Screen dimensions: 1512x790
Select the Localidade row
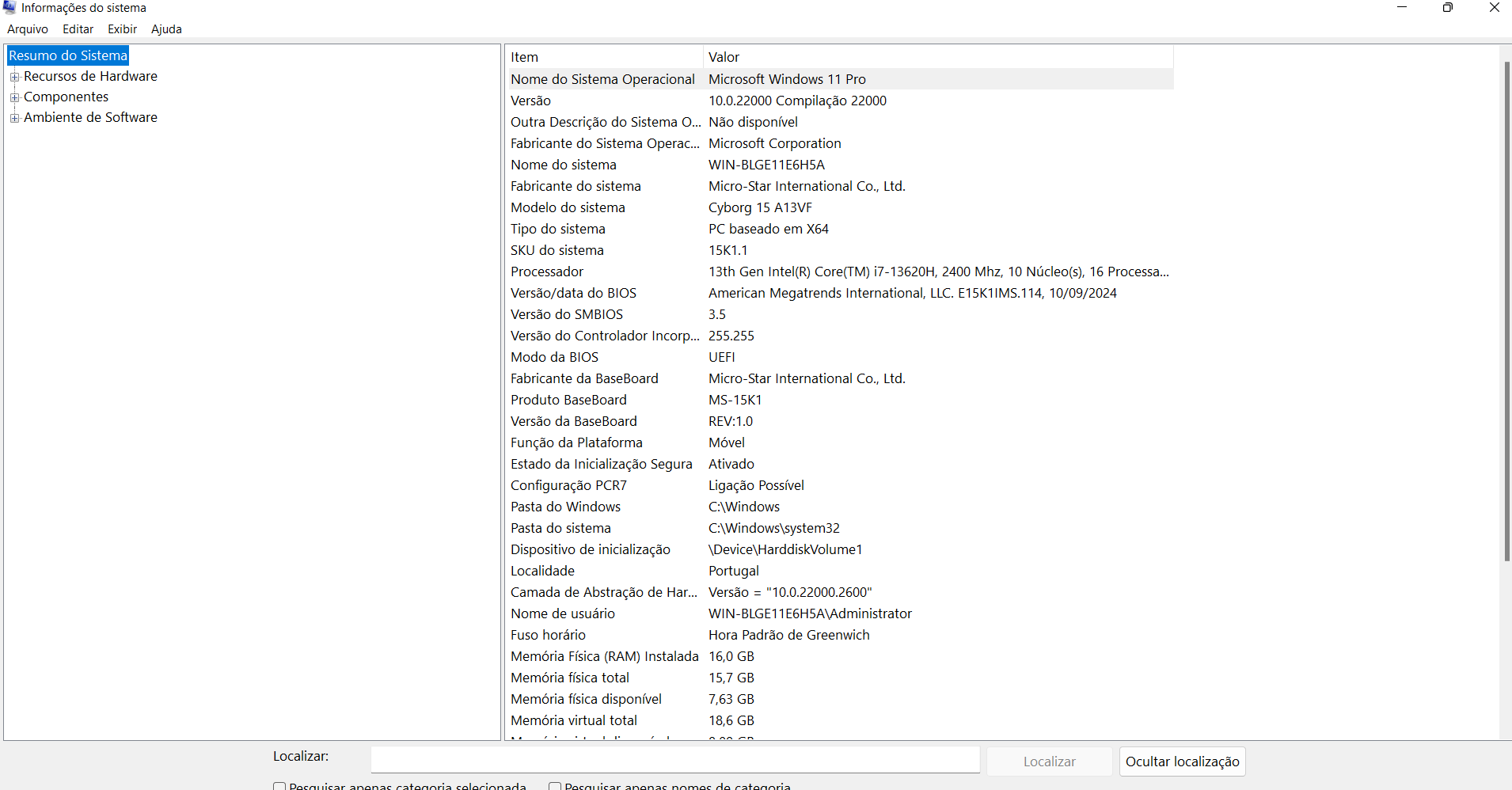click(x=839, y=571)
